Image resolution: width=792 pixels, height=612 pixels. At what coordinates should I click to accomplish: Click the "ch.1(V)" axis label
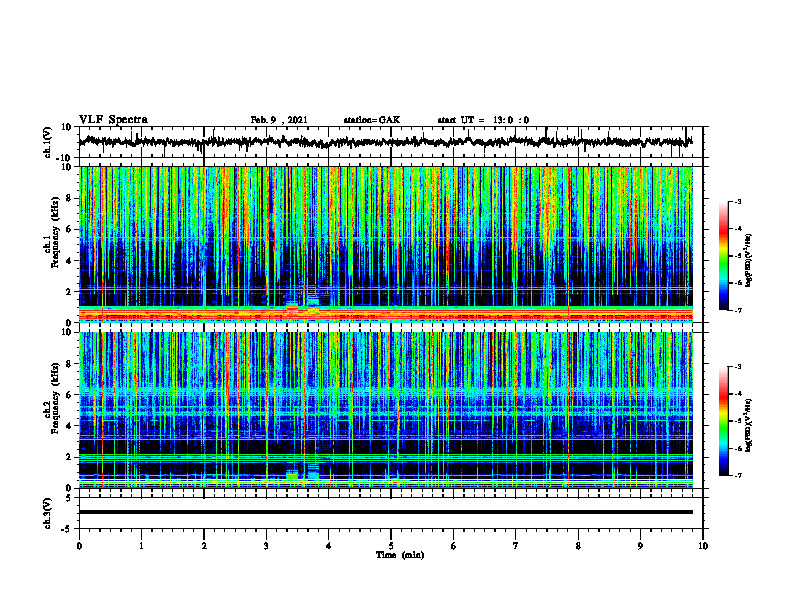tap(48, 142)
